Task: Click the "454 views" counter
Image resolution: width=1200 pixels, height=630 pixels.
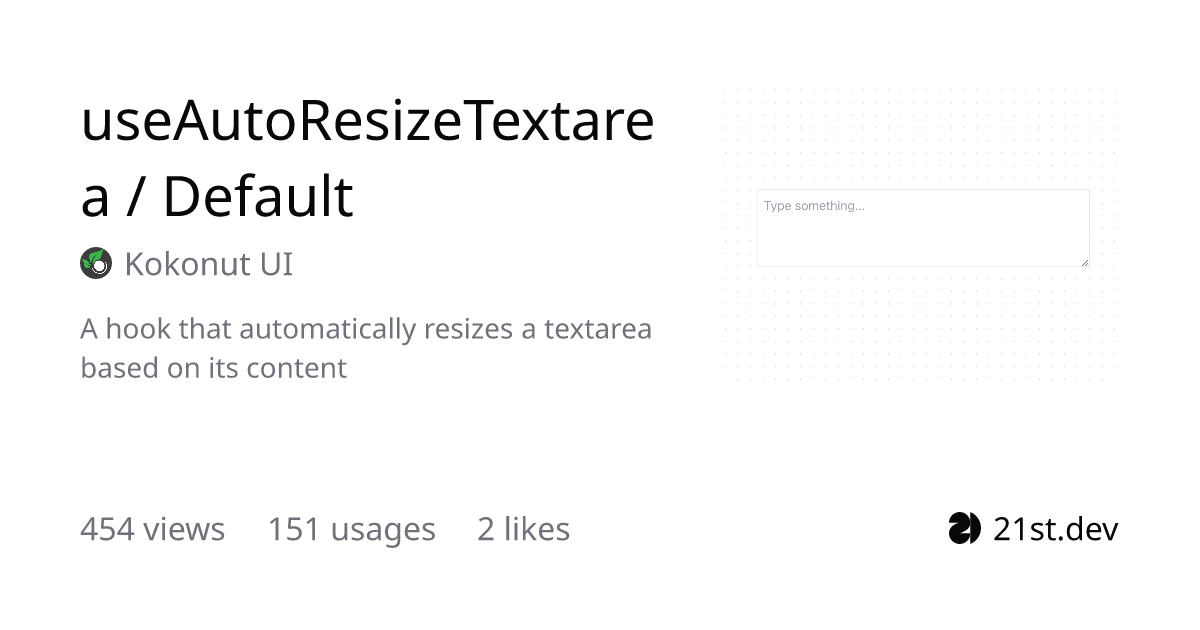Action: click(x=152, y=529)
